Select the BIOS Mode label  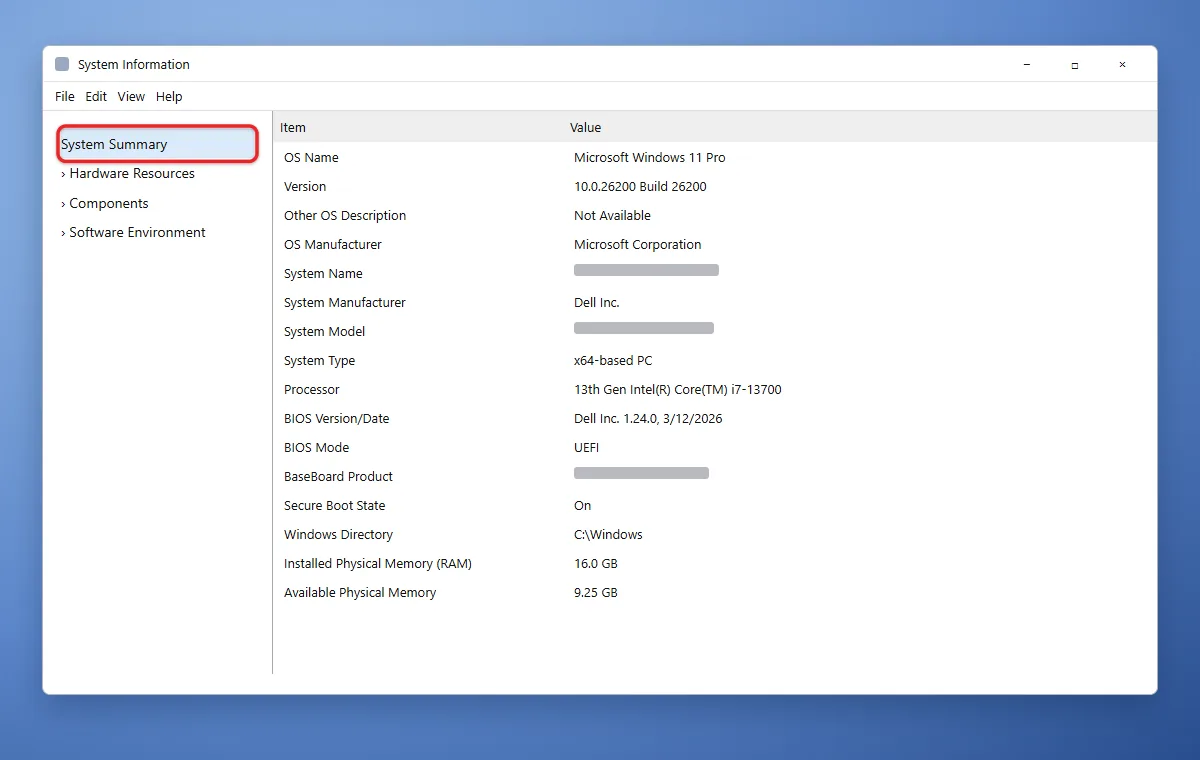coord(317,448)
